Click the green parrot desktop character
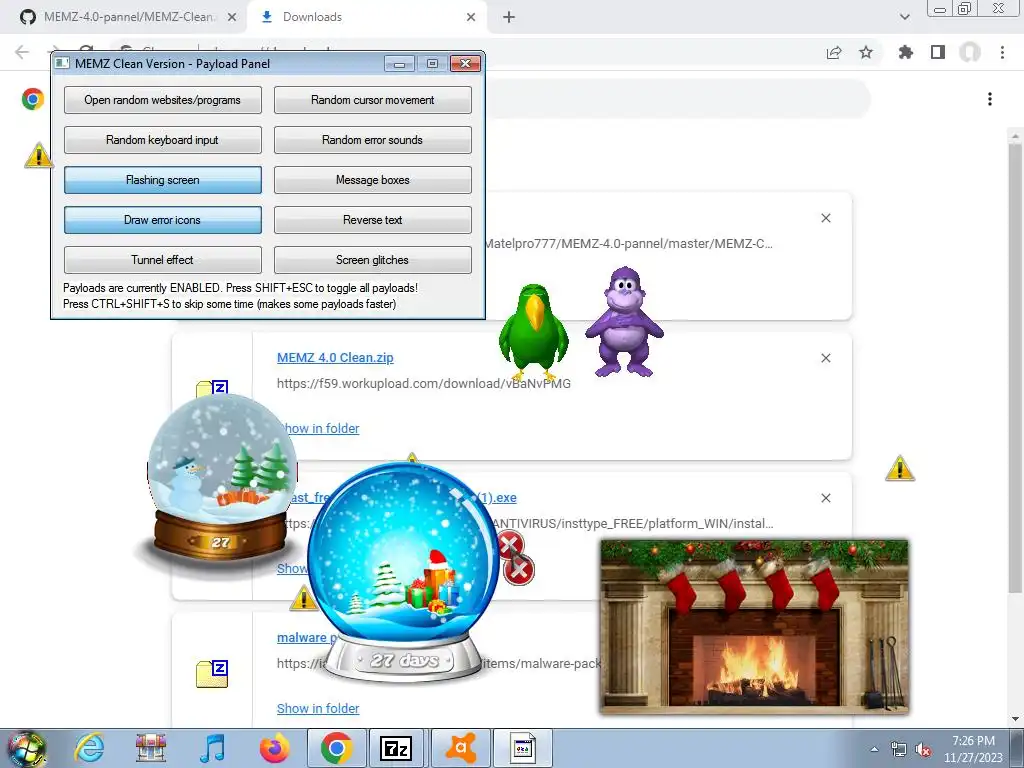 [x=534, y=332]
